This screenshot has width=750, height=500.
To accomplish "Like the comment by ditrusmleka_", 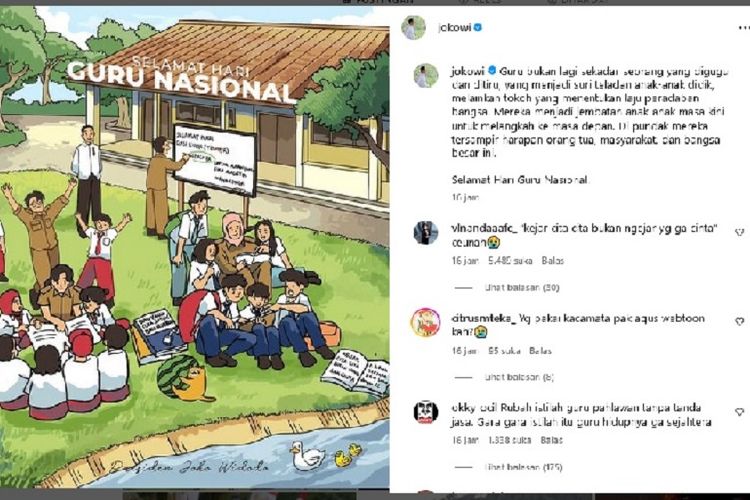I will click(x=739, y=322).
